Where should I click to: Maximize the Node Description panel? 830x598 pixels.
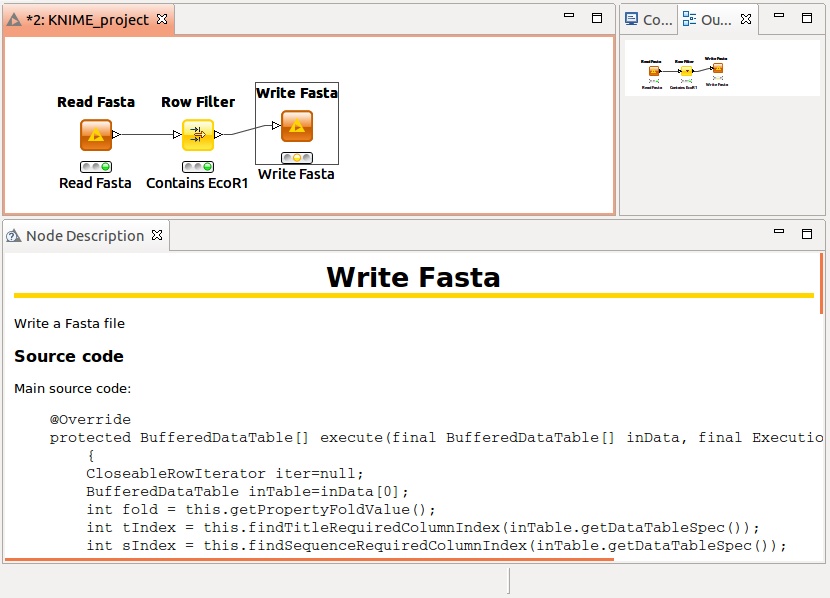807,234
